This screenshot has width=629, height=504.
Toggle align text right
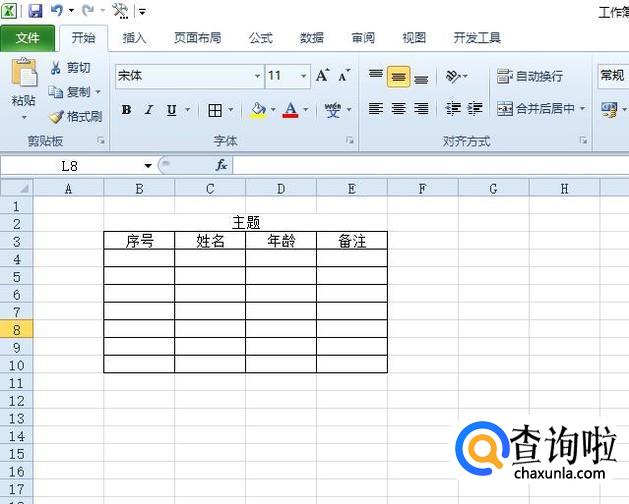[421, 108]
